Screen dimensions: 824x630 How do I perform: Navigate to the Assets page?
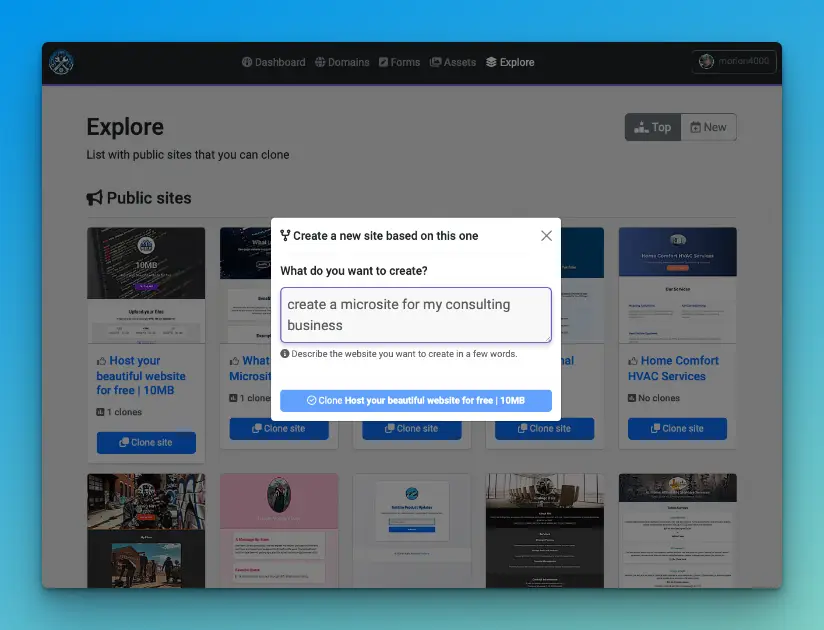[x=453, y=62]
